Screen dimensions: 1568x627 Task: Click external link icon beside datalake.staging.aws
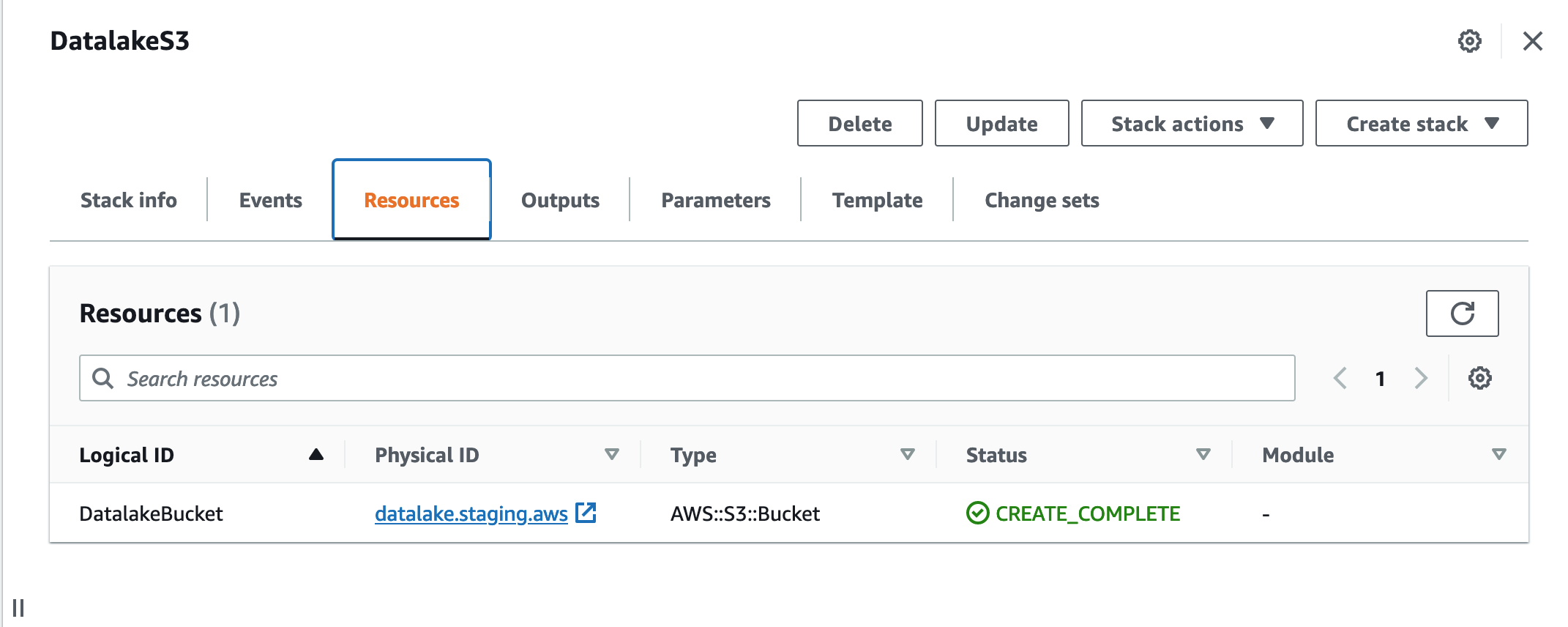point(586,513)
